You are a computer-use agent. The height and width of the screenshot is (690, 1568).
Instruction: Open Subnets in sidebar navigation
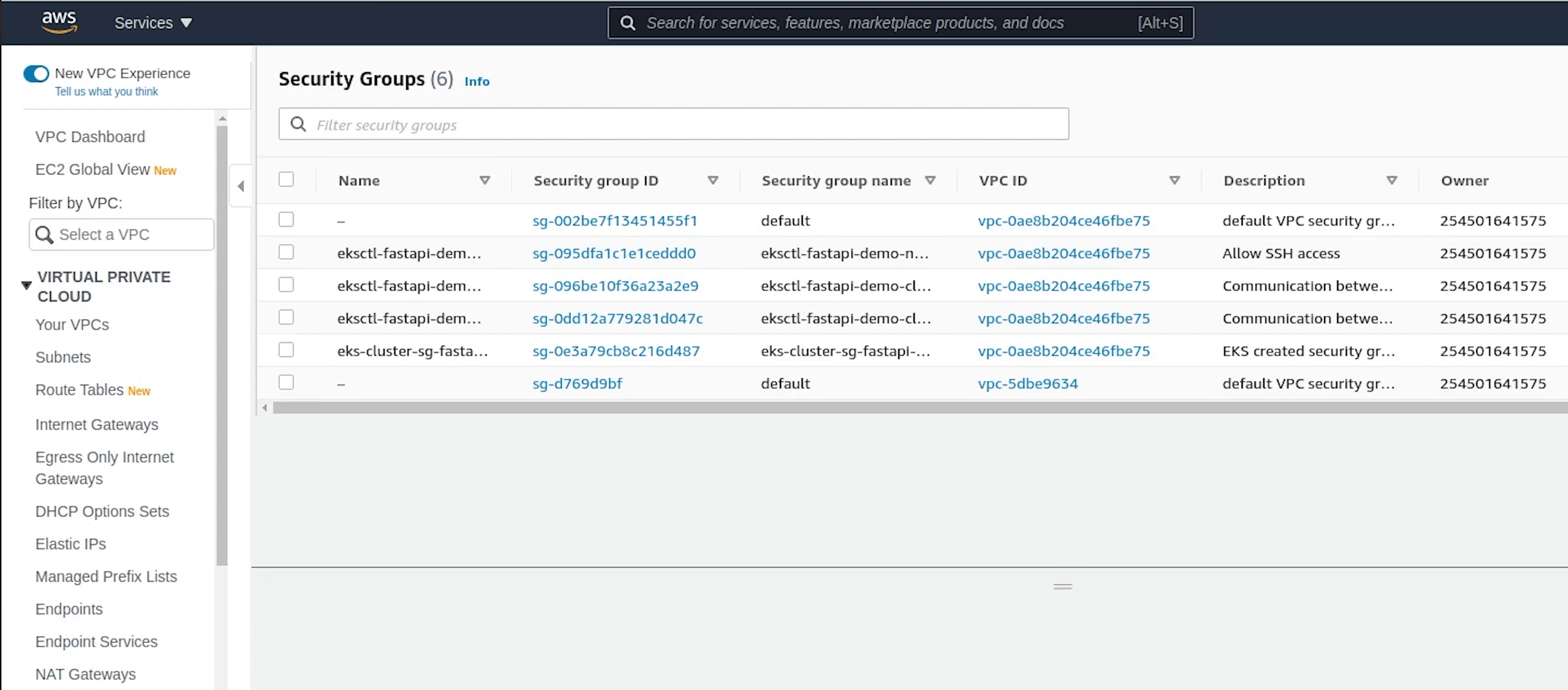pyautogui.click(x=62, y=357)
